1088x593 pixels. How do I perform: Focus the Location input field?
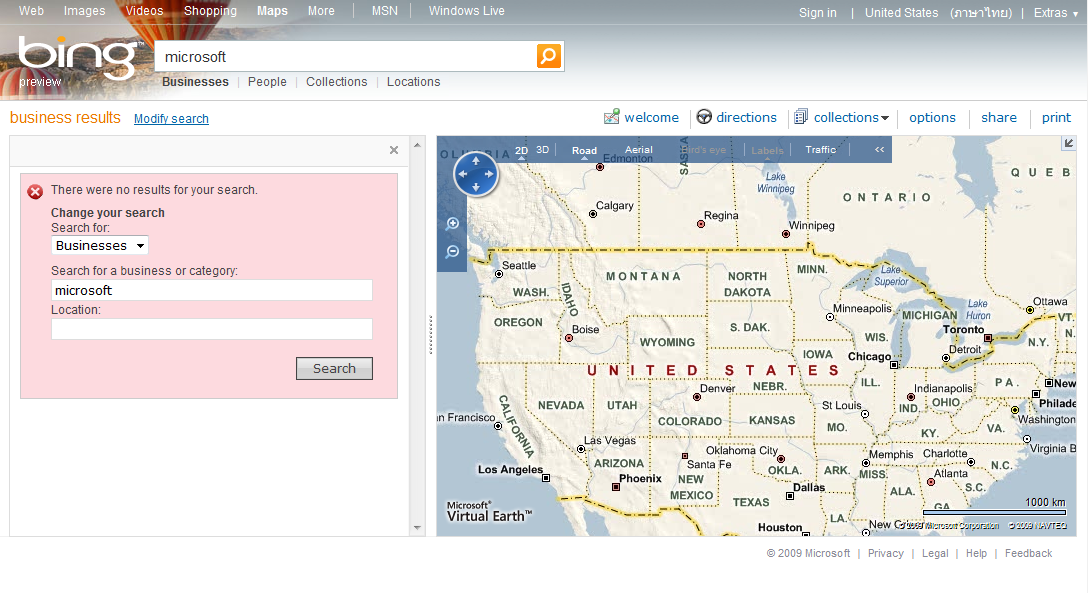pyautogui.click(x=212, y=329)
